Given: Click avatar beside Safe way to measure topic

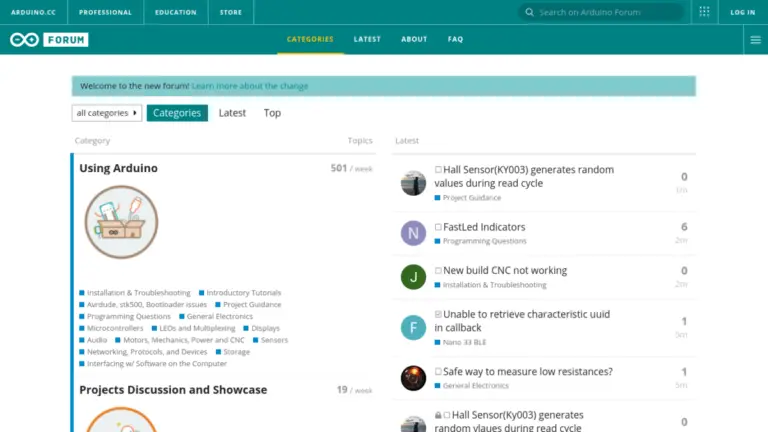Looking at the screenshot, I should [x=413, y=378].
